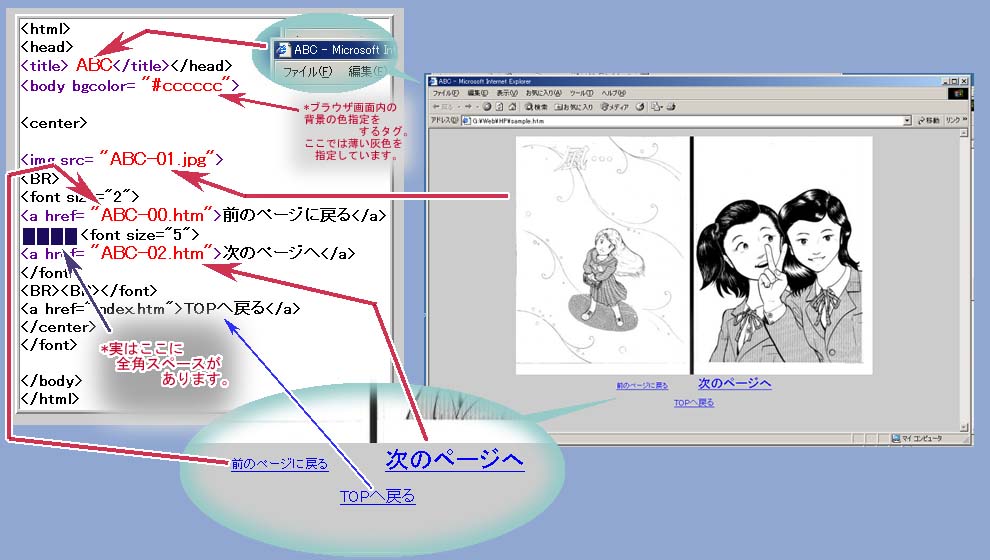The width and height of the screenshot is (990, 560).
Task: Click the </body> line in the HTML source
Action: tap(51, 381)
